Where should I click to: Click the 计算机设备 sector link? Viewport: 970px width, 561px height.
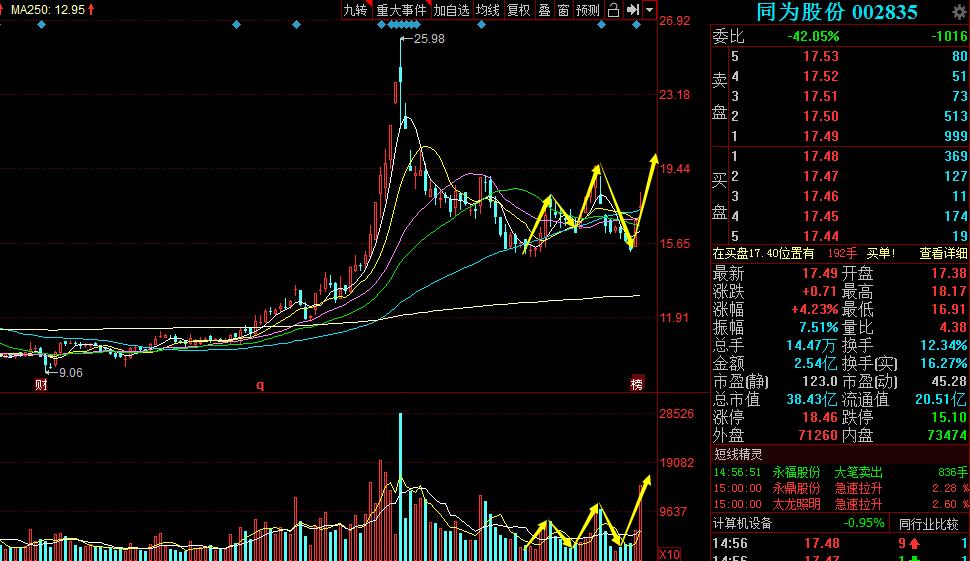tap(742, 523)
